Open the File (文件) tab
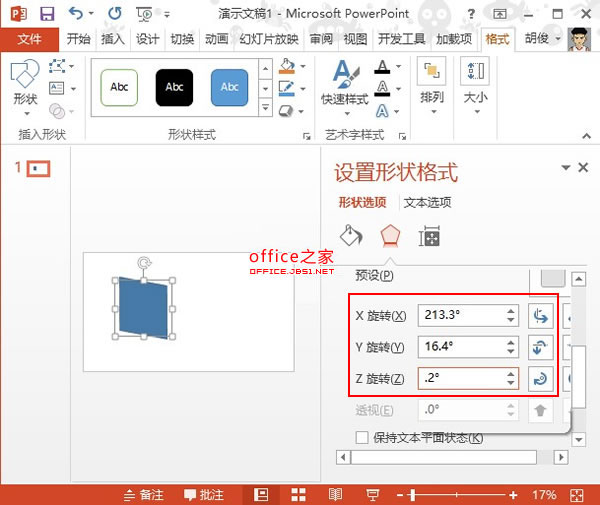This screenshot has height=505, width=600. [29, 39]
